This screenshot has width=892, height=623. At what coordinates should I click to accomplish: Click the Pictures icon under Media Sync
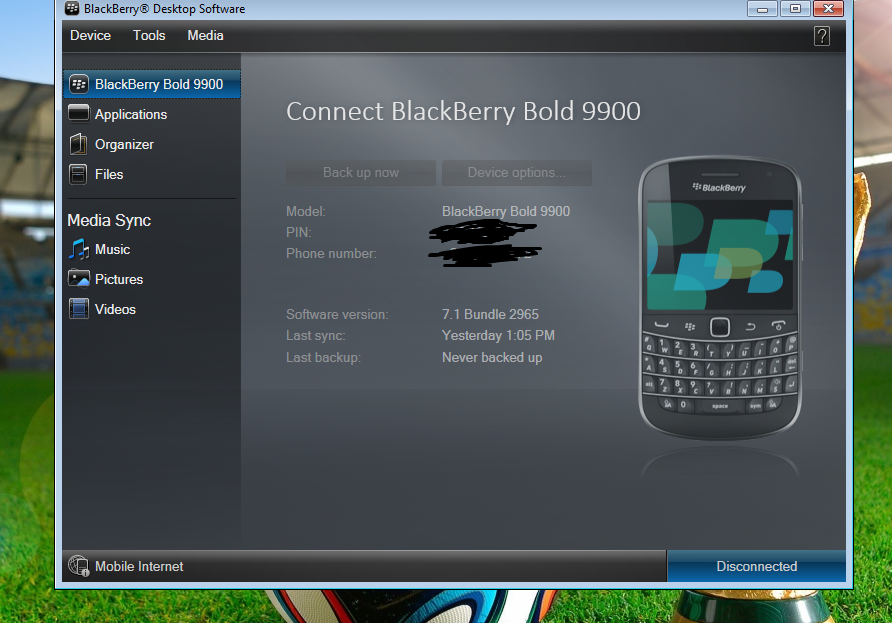(x=78, y=279)
